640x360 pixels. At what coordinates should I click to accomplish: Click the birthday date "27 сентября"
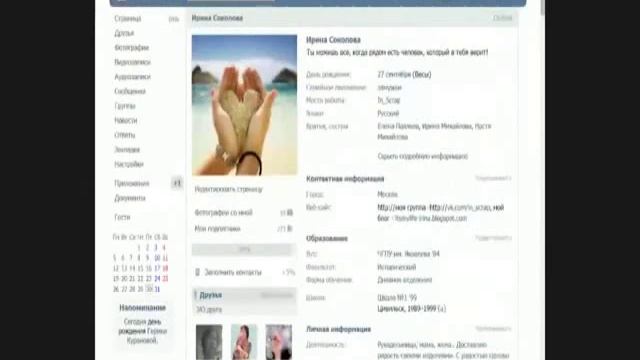(394, 75)
